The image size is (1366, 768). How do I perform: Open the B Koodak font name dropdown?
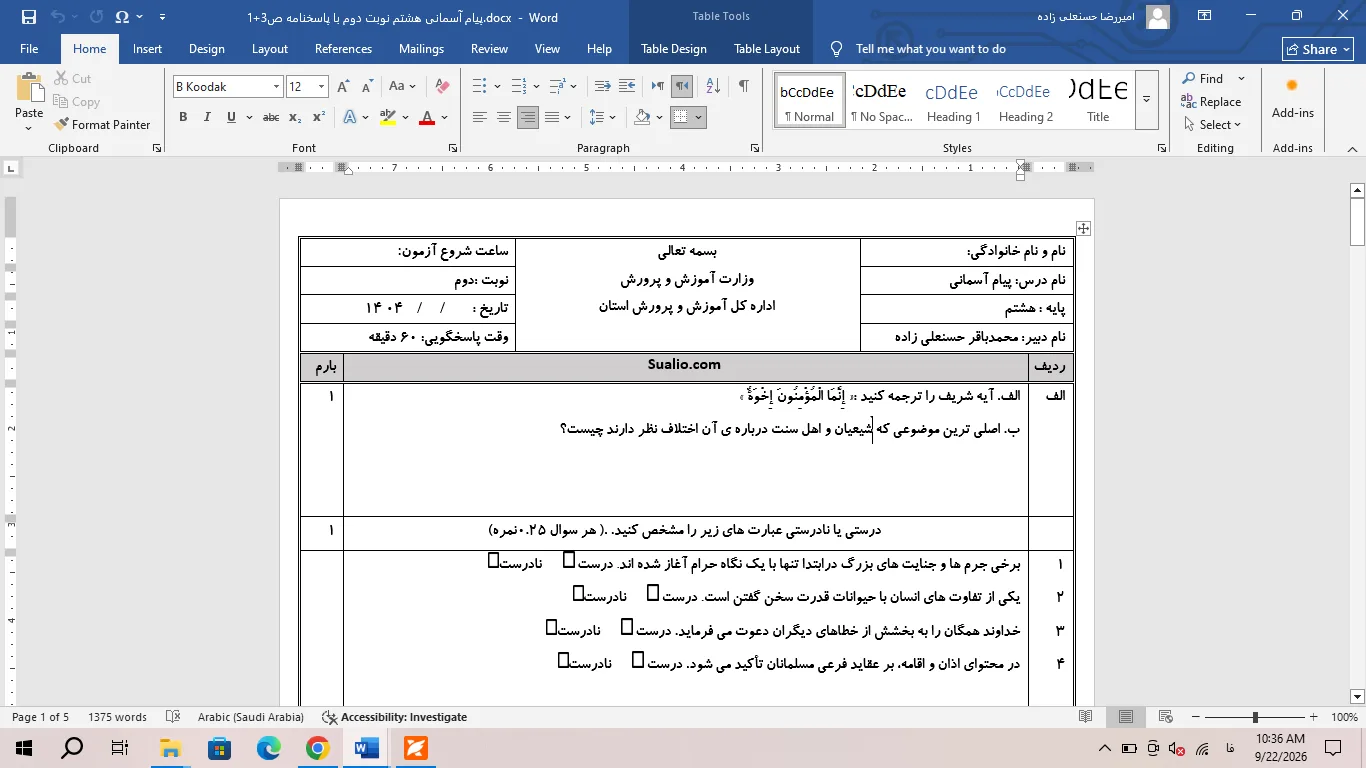click(x=276, y=87)
